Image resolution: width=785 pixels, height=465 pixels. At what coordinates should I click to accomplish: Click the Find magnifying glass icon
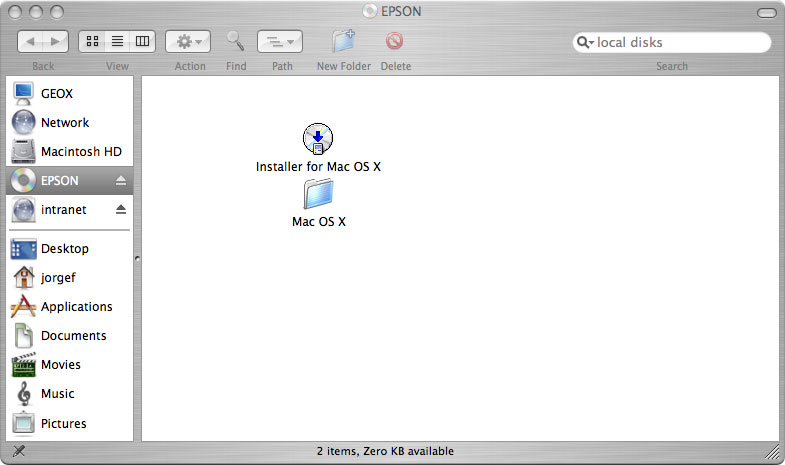(235, 41)
